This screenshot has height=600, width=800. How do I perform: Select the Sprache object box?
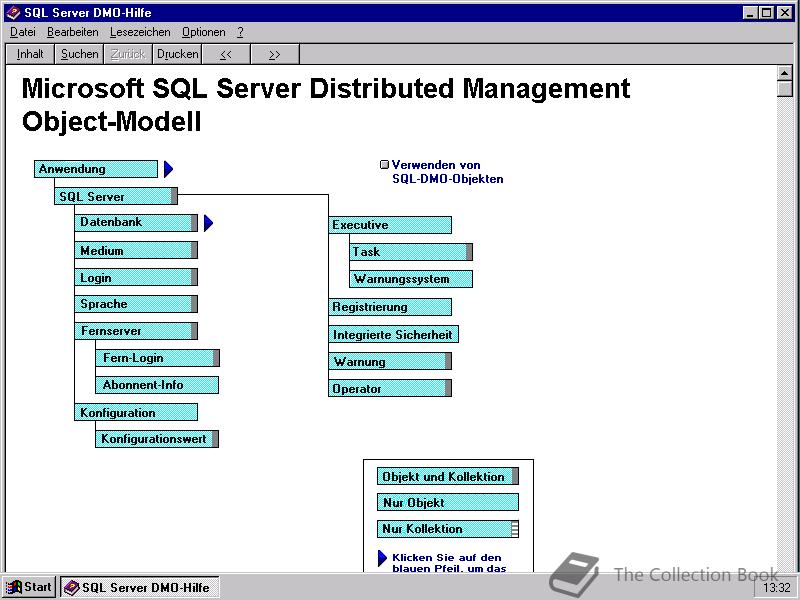point(136,304)
